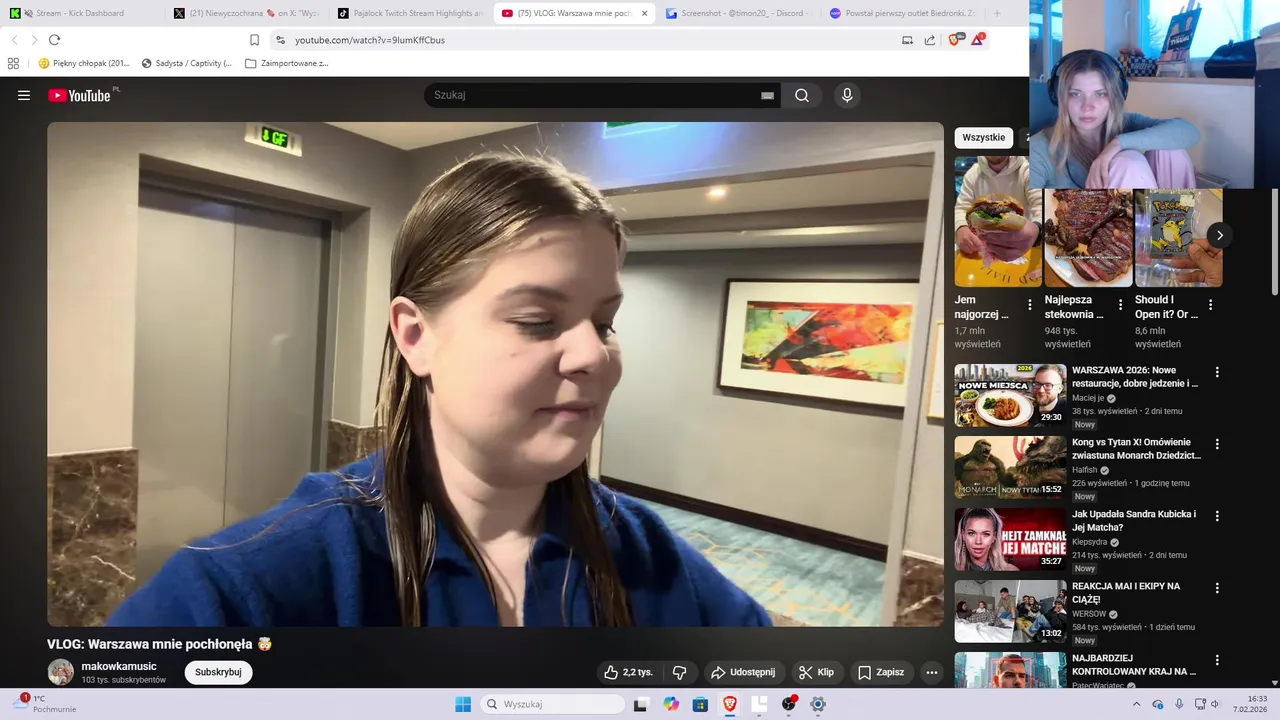Focus the YouTube Szukaj search field

594,95
